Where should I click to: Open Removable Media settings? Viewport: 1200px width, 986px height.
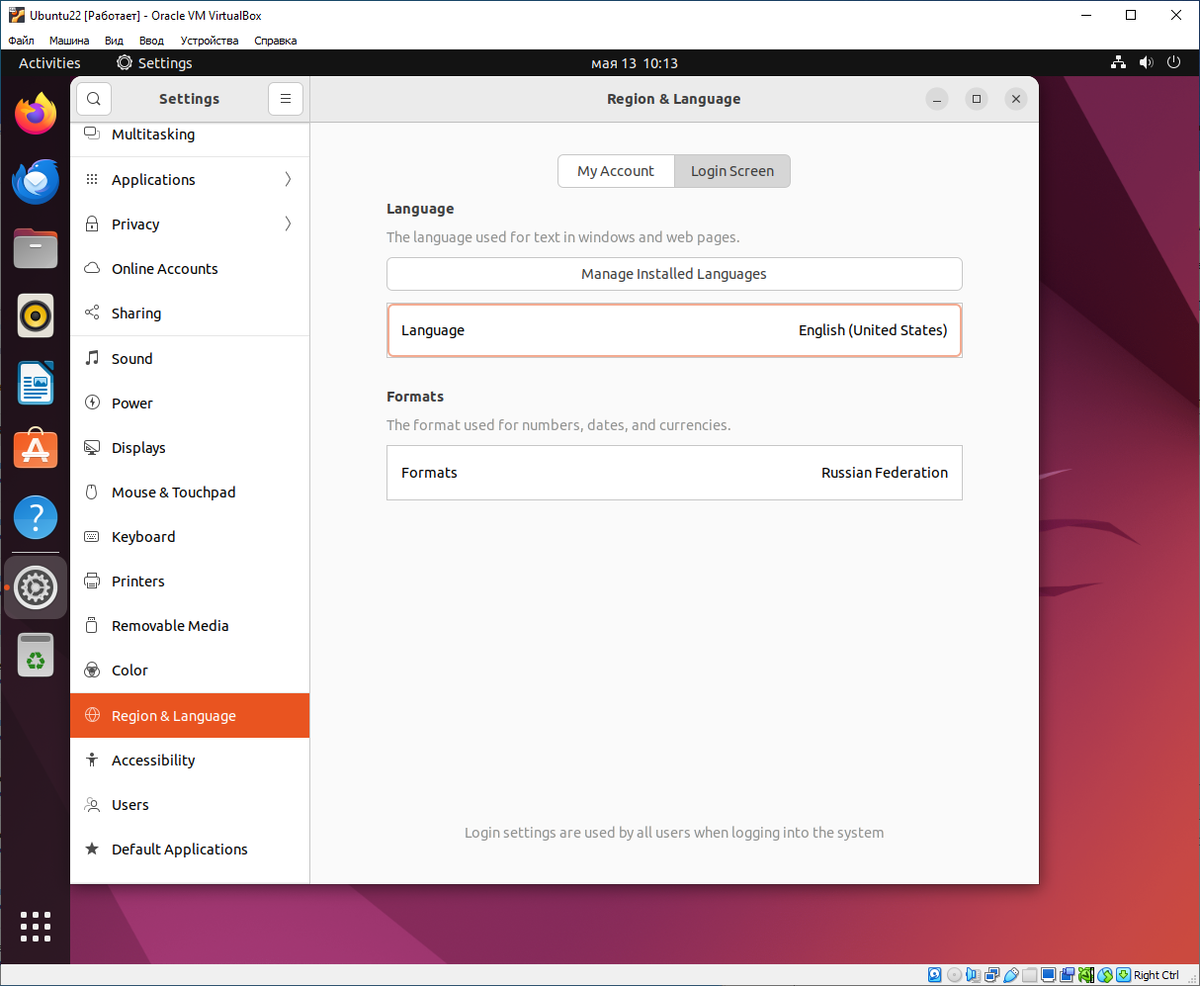190,626
